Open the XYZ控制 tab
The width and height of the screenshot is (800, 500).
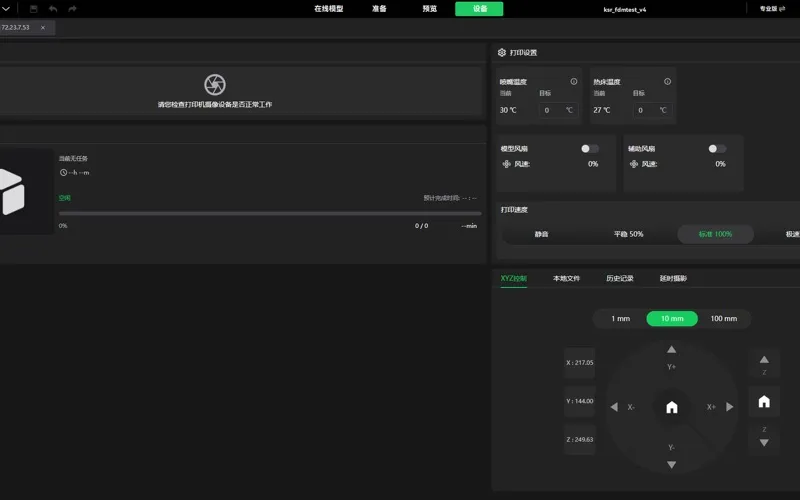click(x=513, y=278)
